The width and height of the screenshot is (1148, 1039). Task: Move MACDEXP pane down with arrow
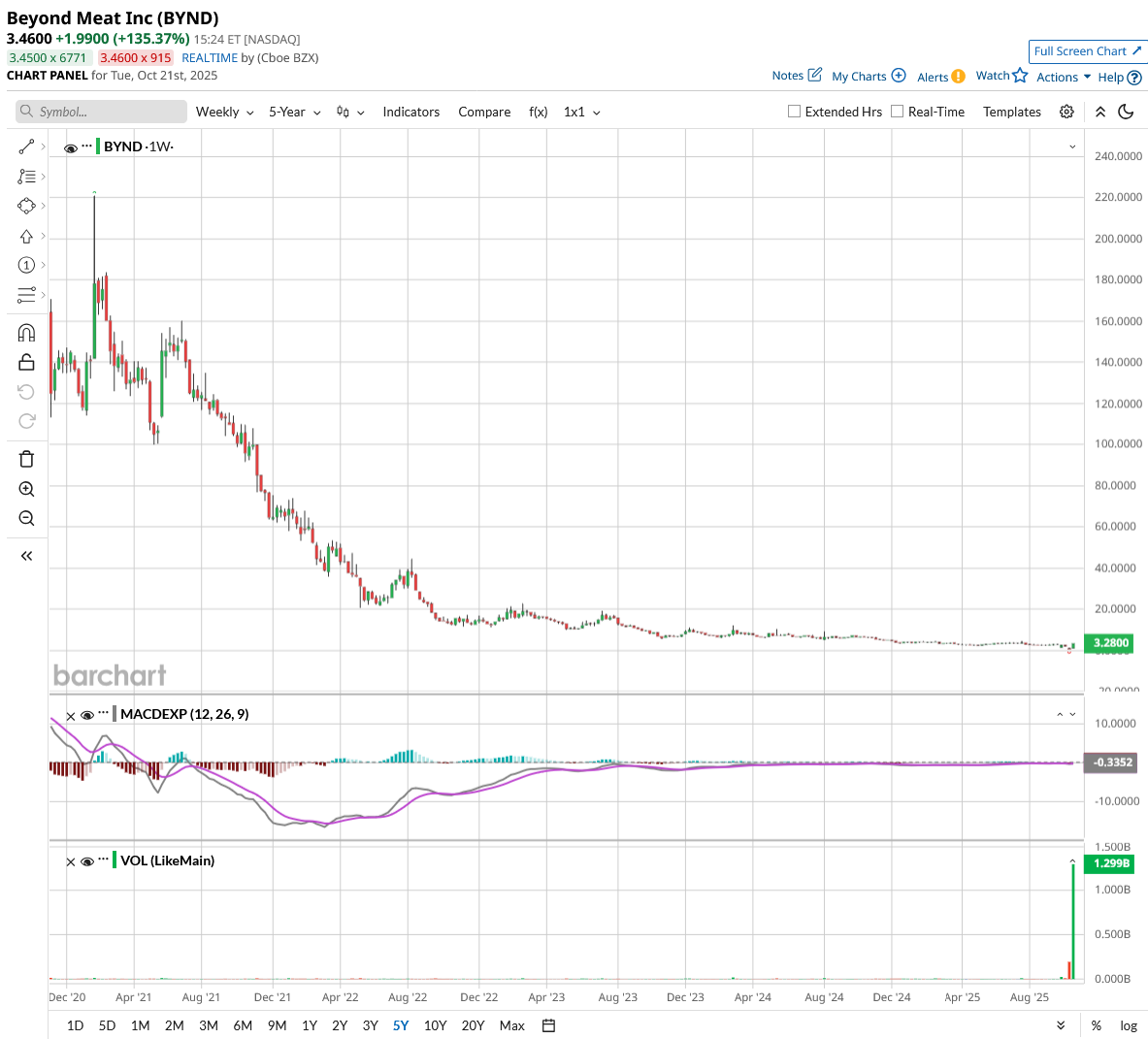click(x=1072, y=714)
